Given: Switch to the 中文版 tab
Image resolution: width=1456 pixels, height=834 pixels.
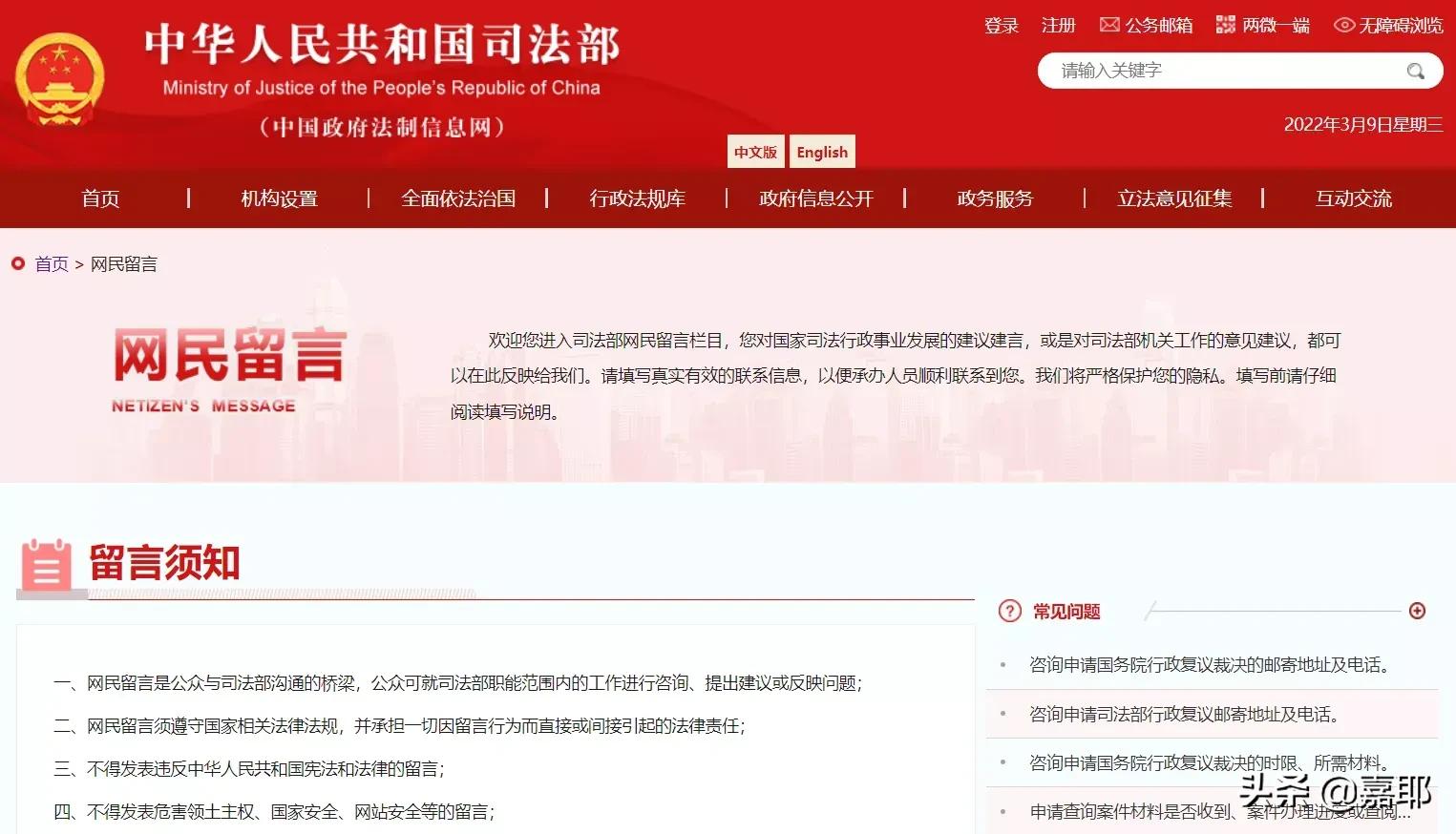Looking at the screenshot, I should [x=755, y=151].
